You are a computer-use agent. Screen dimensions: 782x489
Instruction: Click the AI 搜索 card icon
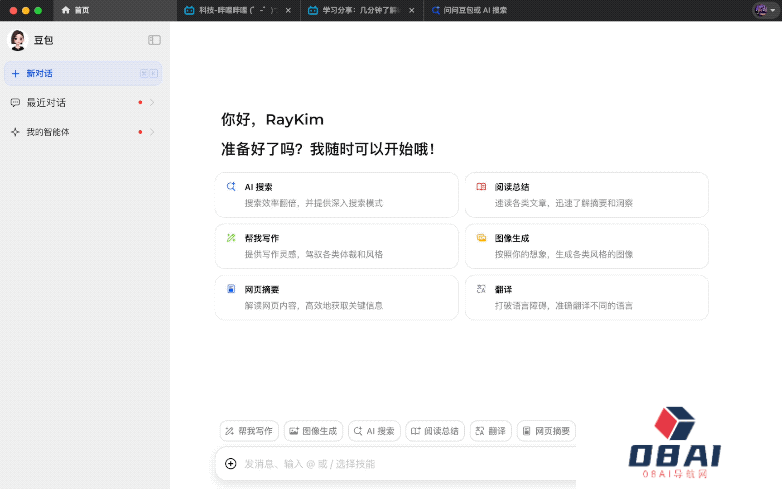[230, 187]
